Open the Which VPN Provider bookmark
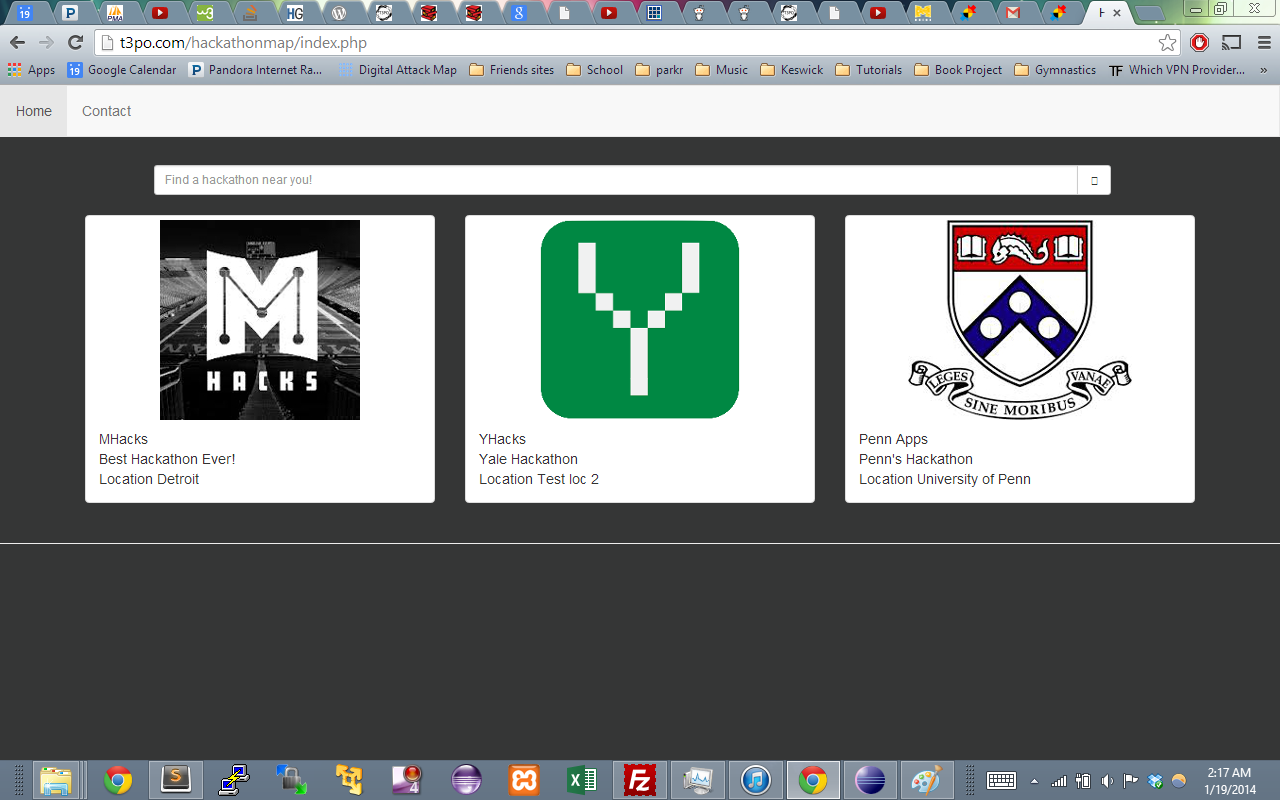 [x=1177, y=70]
